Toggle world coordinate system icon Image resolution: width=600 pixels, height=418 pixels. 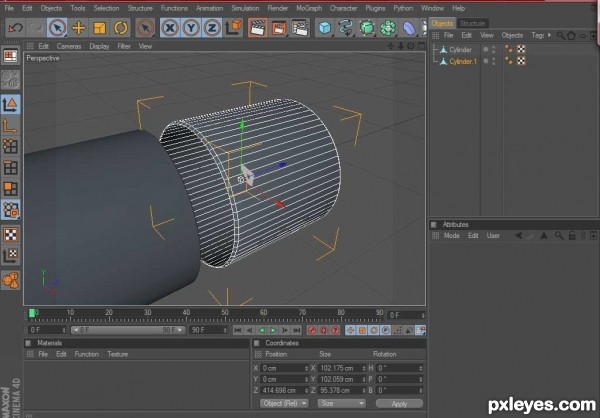click(x=233, y=28)
